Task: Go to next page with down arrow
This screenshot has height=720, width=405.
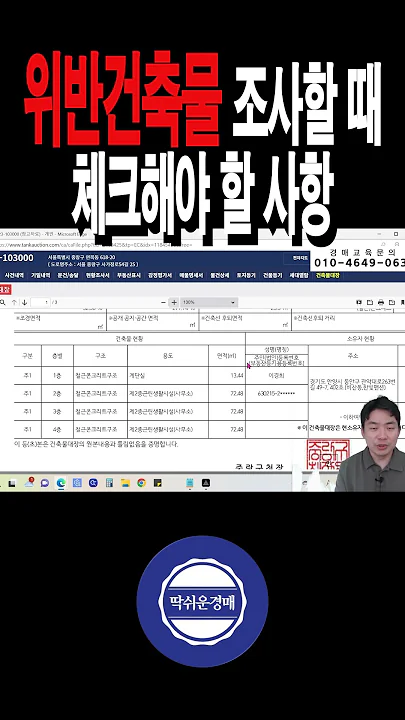Action: [x=25, y=302]
